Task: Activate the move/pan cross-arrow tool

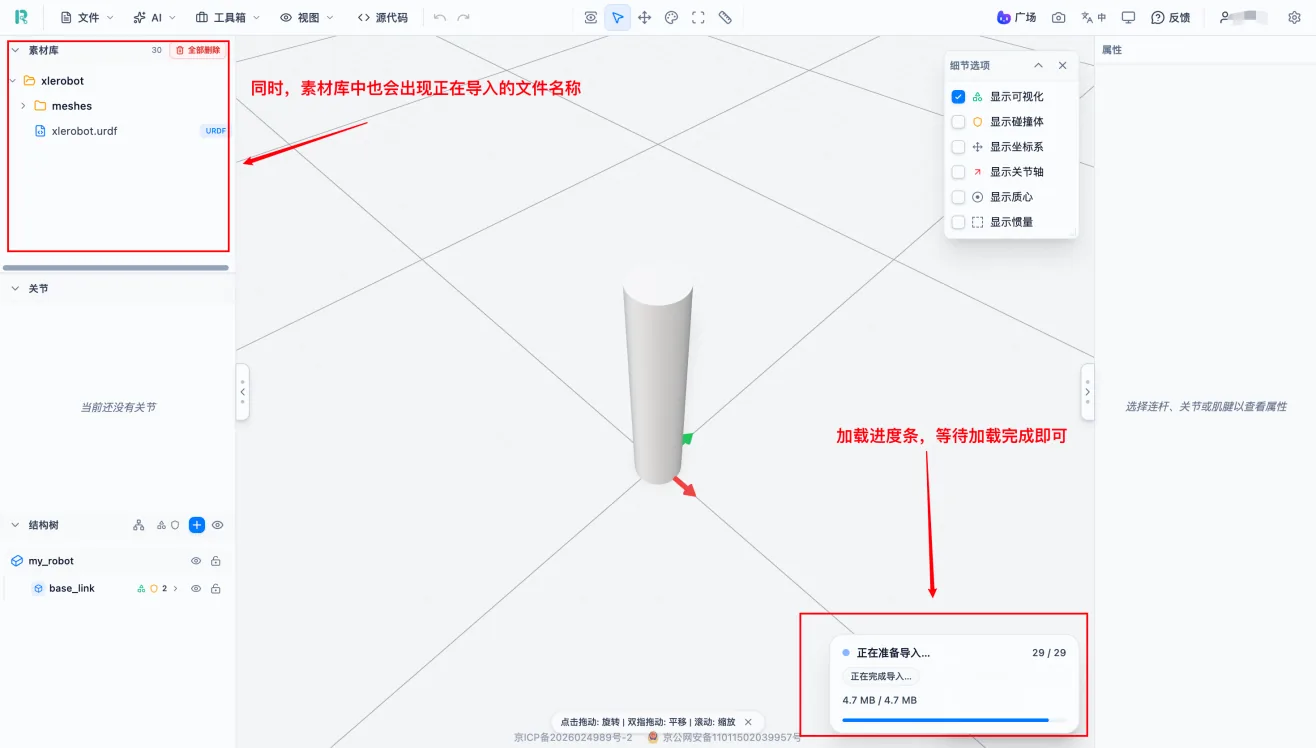Action: click(x=645, y=17)
